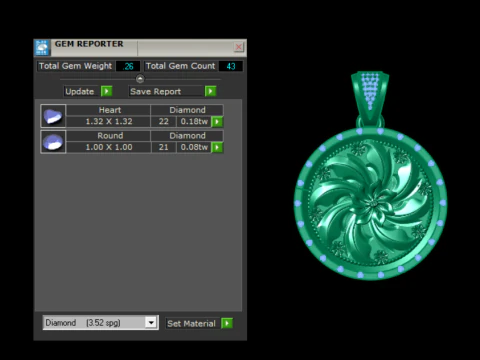Screen dimensions: 480x360
Task: Click the Update label button
Action: [x=82, y=91]
